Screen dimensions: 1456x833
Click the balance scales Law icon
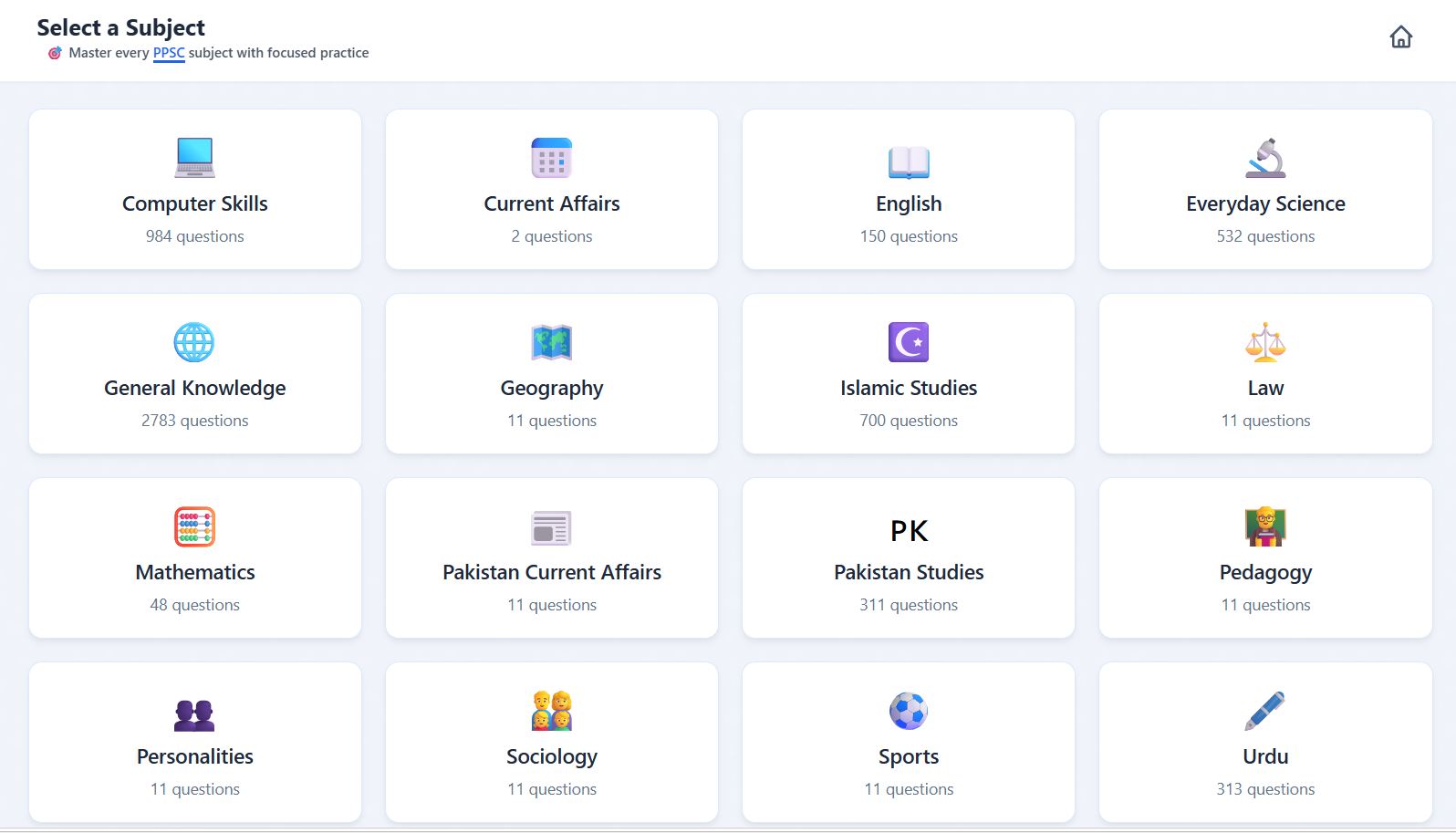(1265, 342)
